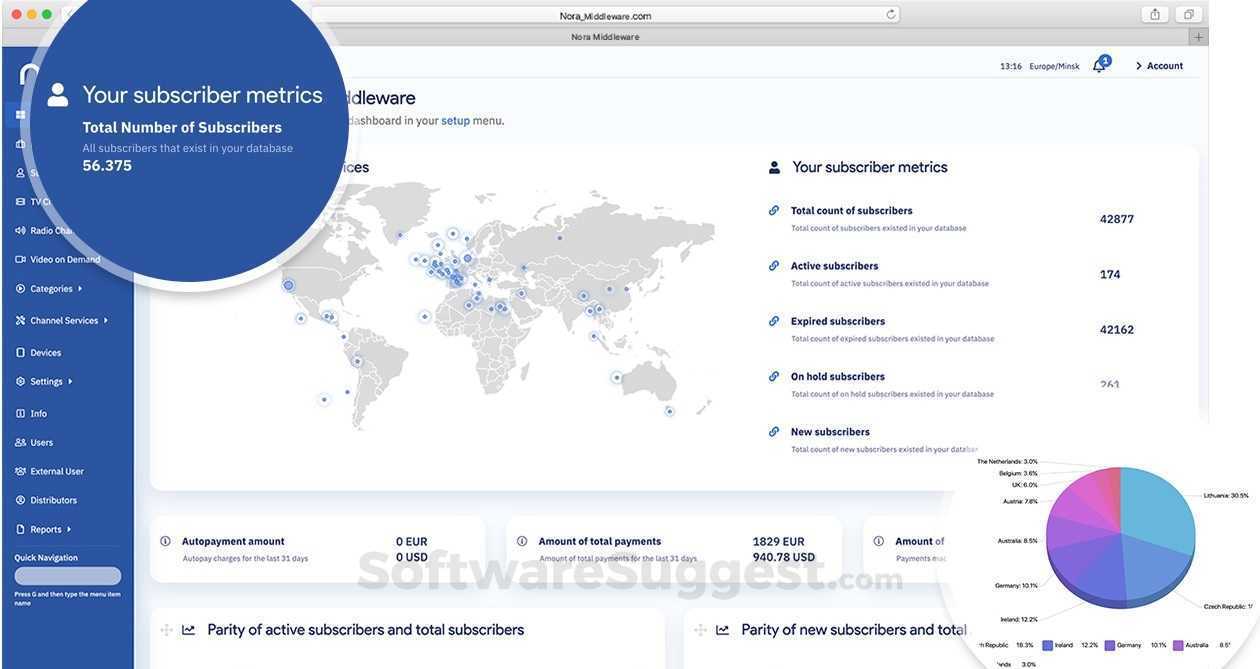Click the Info icon in the sidebar
The width and height of the screenshot is (1260, 669).
pyautogui.click(x=20, y=413)
